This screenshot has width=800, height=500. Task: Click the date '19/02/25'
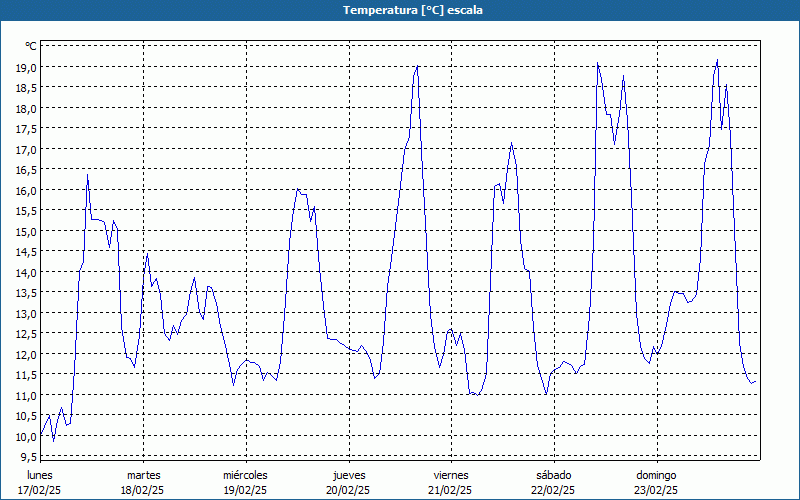click(245, 490)
